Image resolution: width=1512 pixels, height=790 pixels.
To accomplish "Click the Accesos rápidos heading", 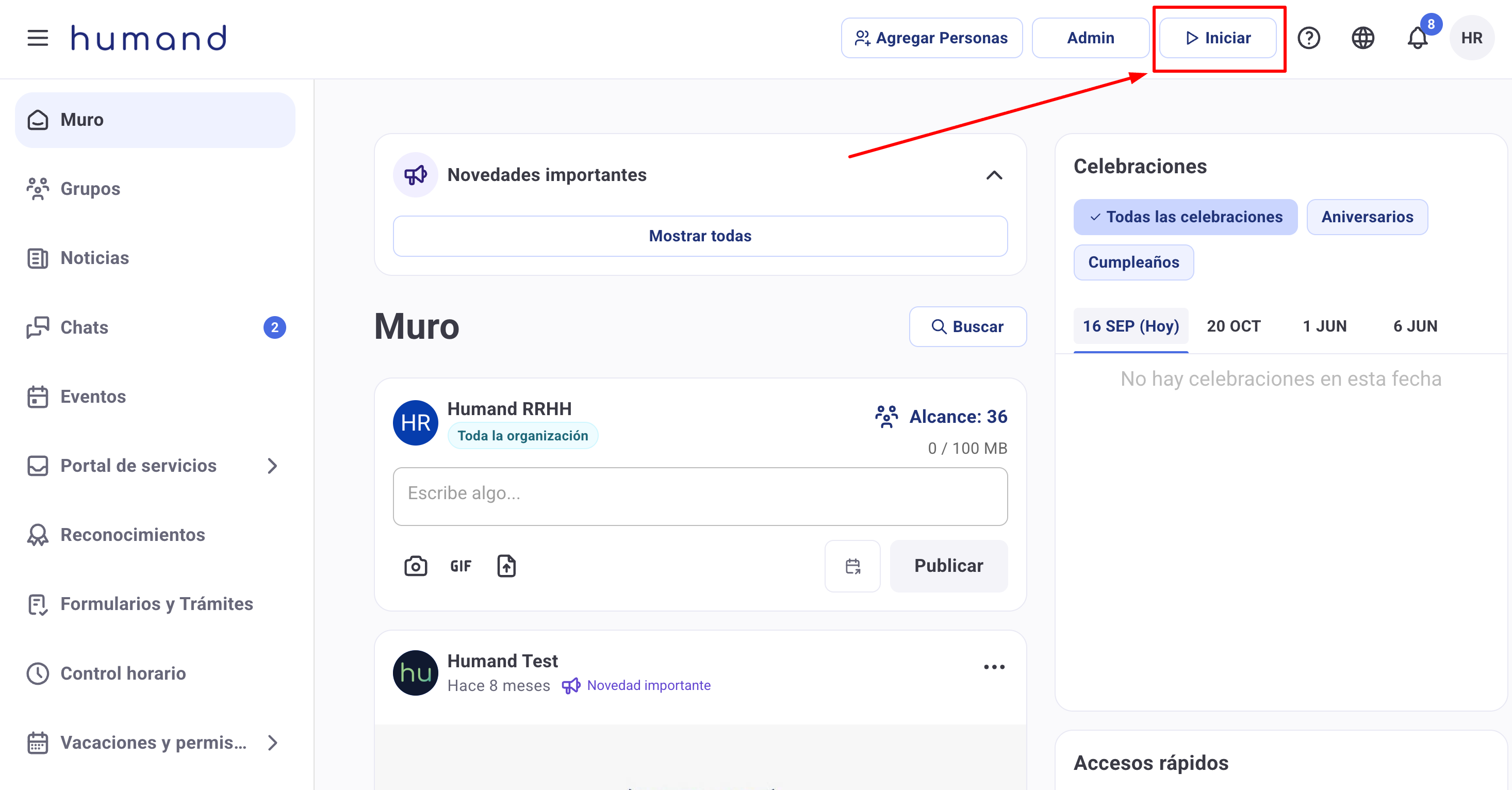I will coord(1151,763).
